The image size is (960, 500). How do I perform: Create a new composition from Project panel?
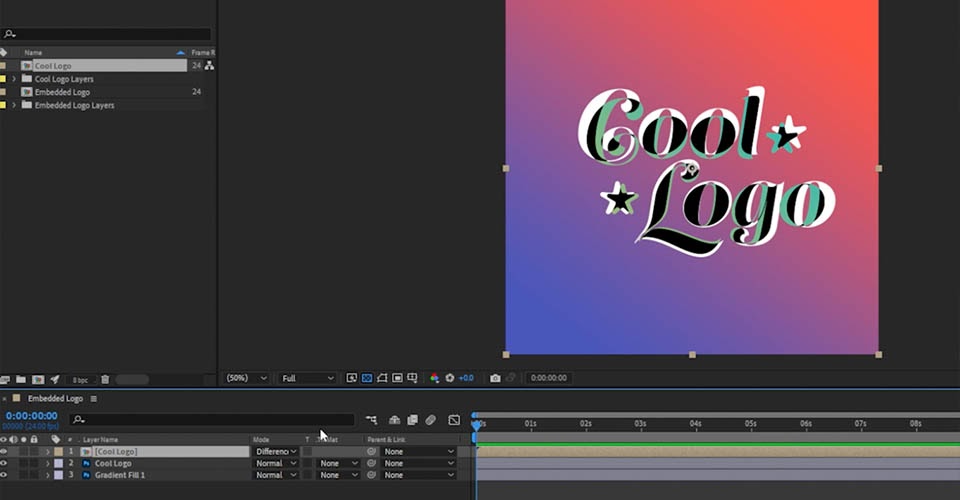pos(38,379)
